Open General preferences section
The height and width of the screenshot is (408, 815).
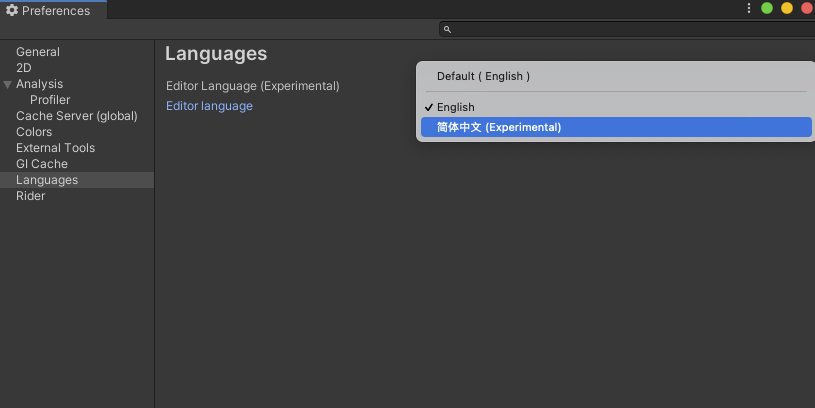pyautogui.click(x=38, y=52)
